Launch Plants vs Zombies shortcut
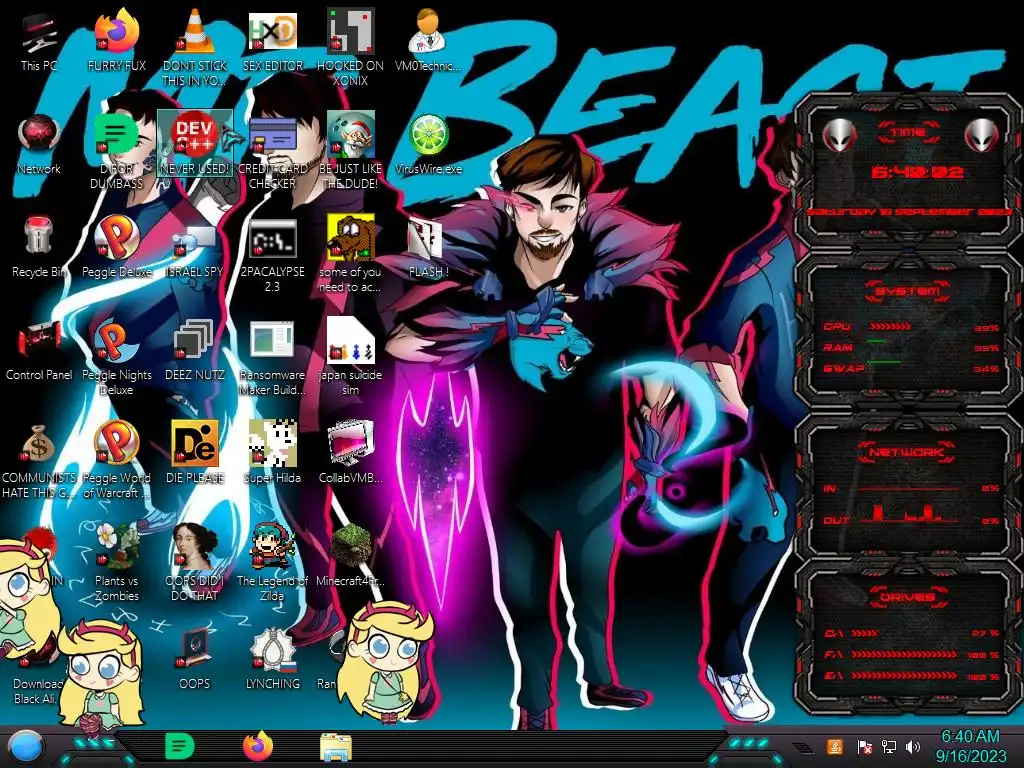This screenshot has width=1024, height=768. click(x=117, y=562)
